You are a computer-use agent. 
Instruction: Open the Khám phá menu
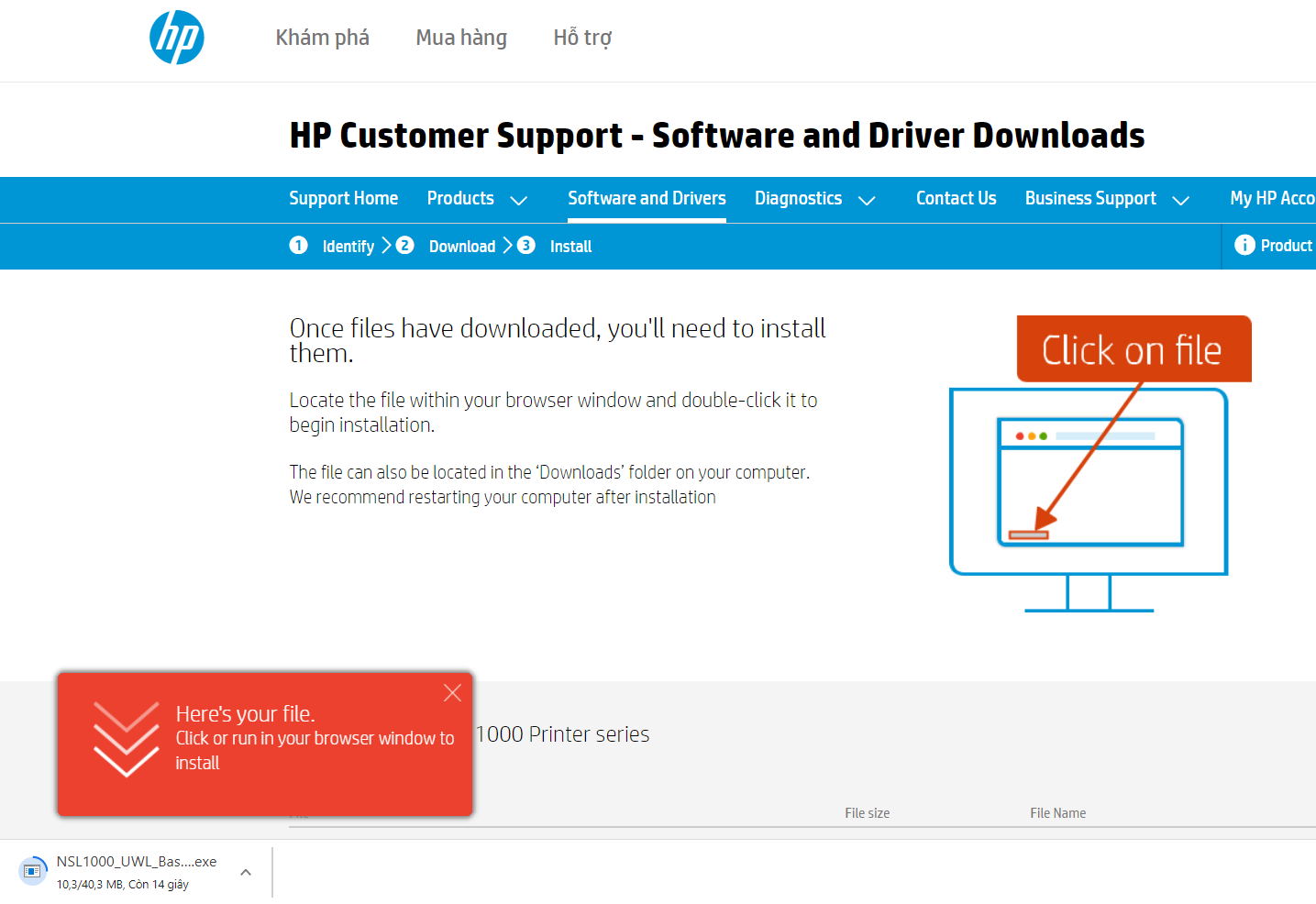pyautogui.click(x=322, y=38)
